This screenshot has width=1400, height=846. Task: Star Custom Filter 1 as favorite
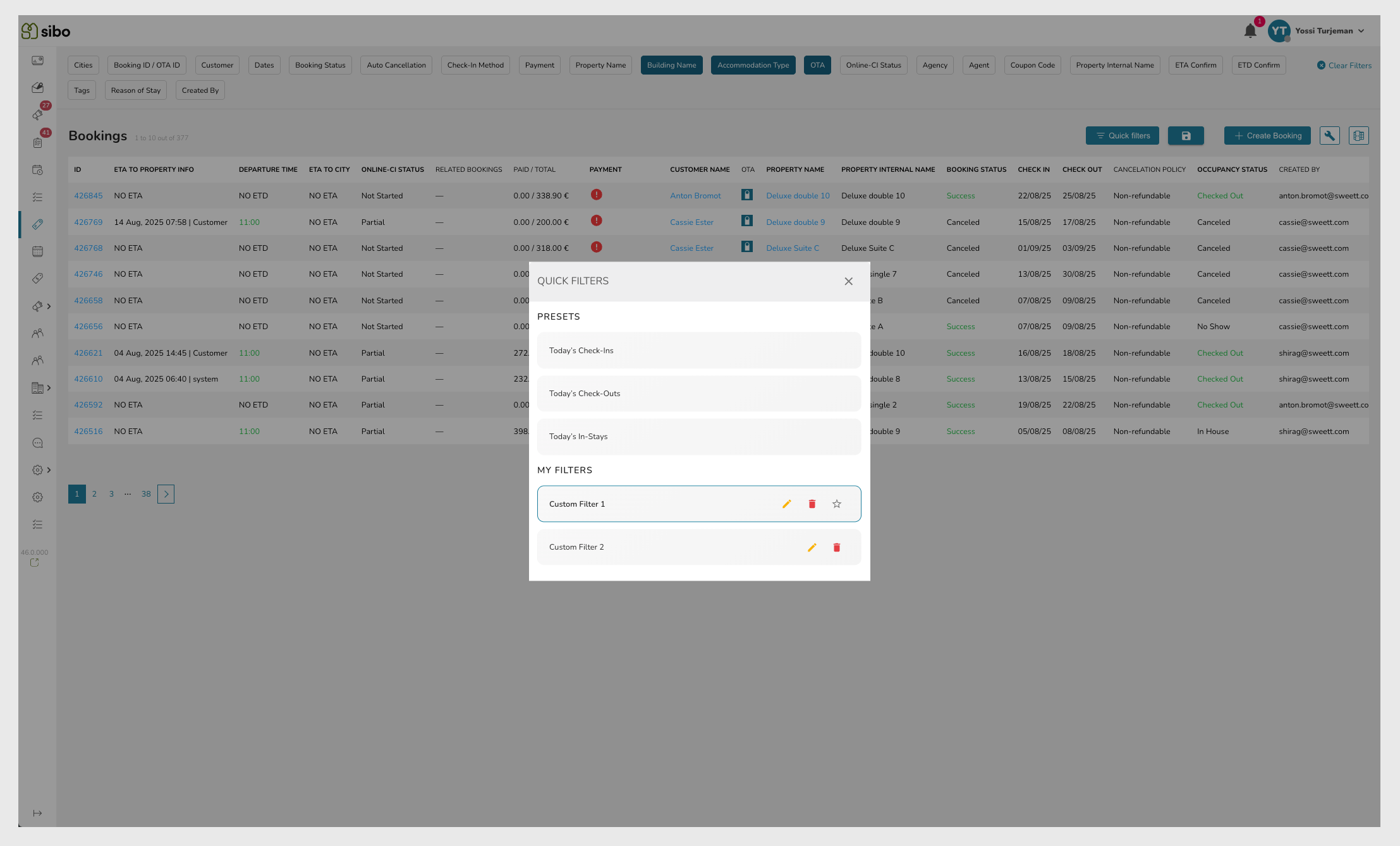tap(837, 504)
